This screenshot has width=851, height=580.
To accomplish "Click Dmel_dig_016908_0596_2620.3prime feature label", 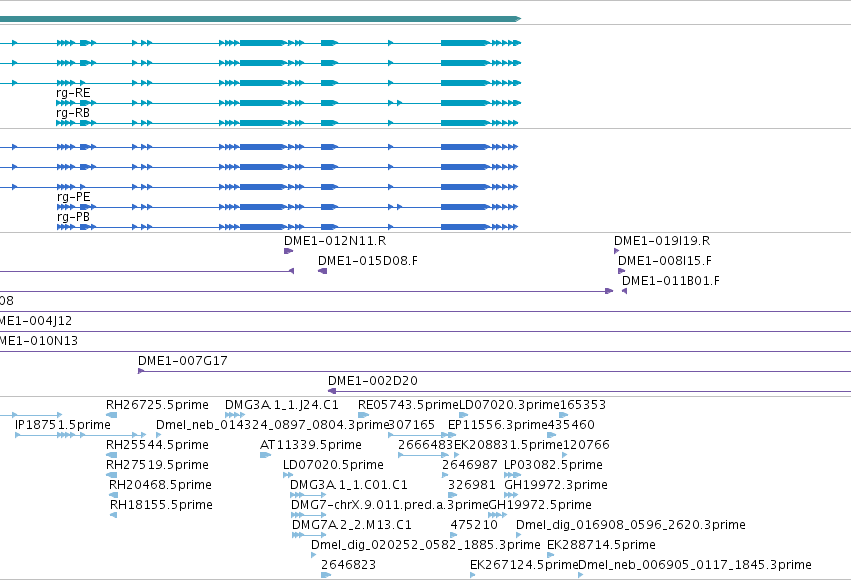I will [x=631, y=526].
